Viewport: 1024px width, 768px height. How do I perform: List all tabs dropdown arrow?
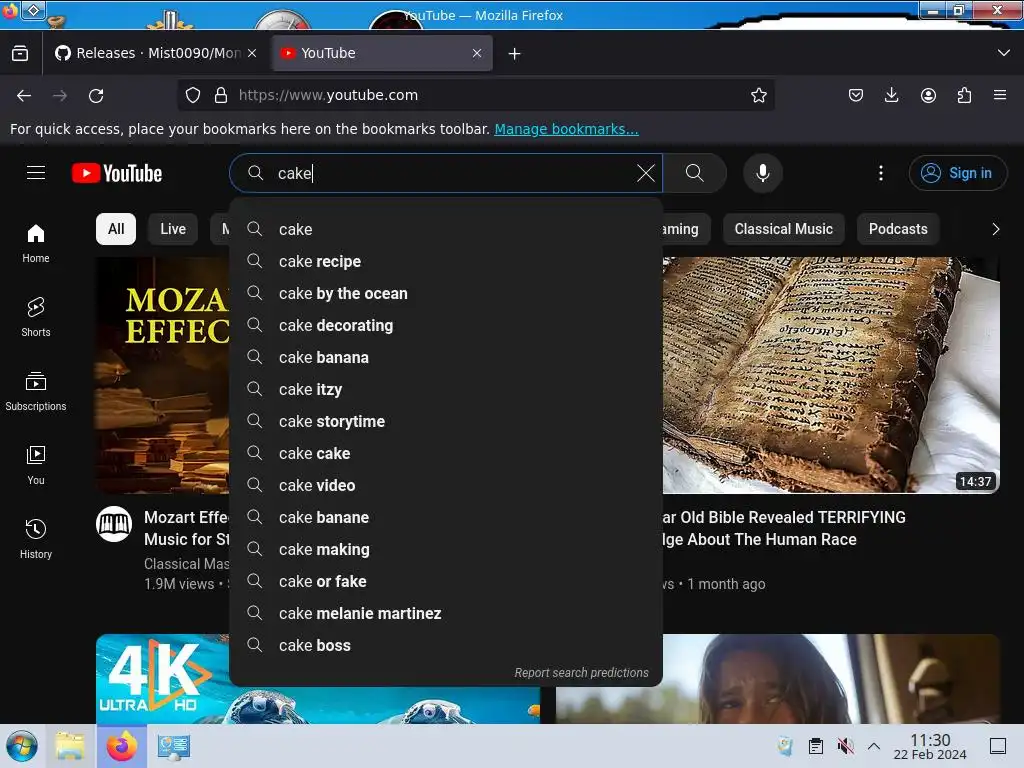click(1003, 53)
